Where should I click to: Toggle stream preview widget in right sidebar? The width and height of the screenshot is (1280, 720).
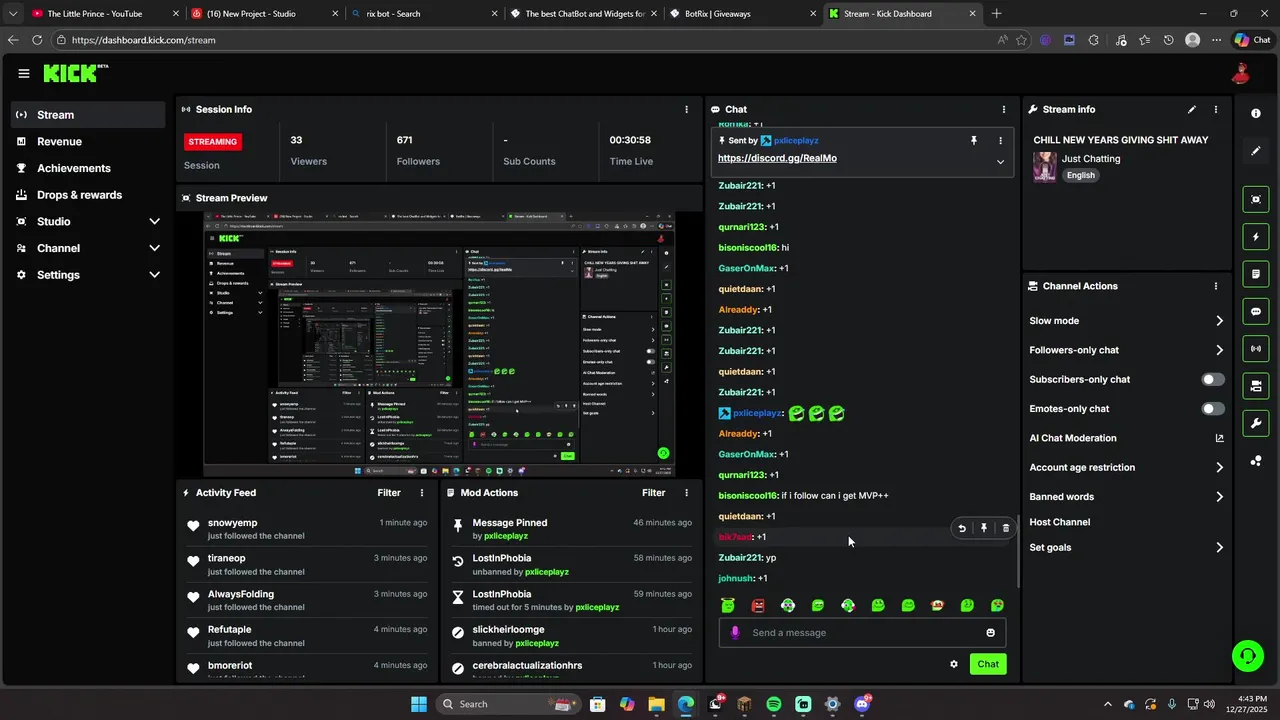click(x=1256, y=200)
